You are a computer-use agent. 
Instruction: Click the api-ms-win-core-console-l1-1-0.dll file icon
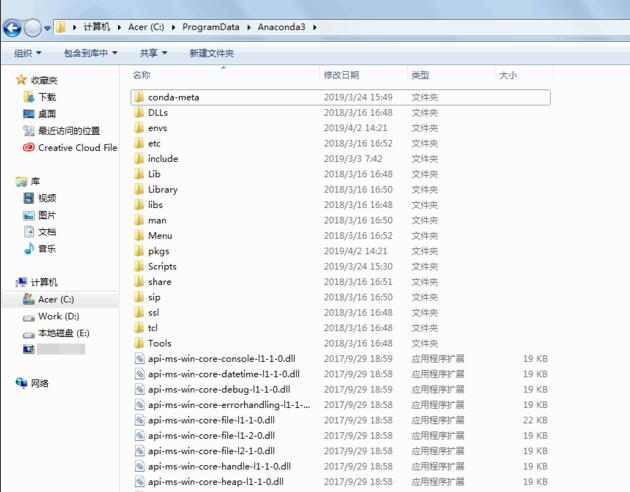point(139,358)
